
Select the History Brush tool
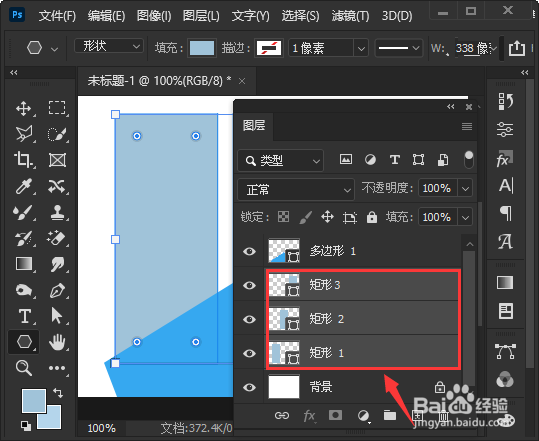pyautogui.click(x=23, y=238)
